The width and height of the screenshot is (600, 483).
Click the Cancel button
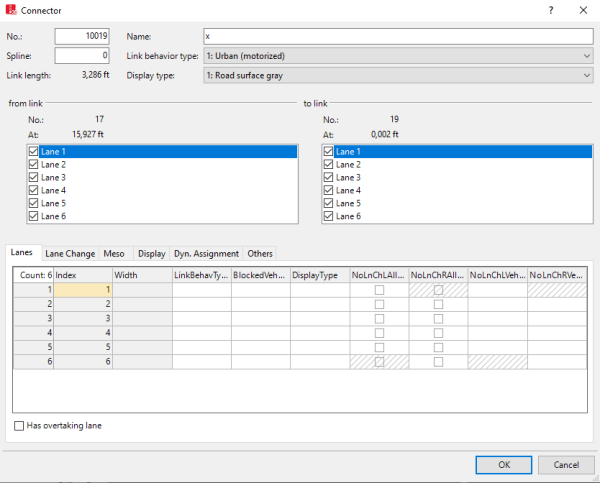point(566,465)
